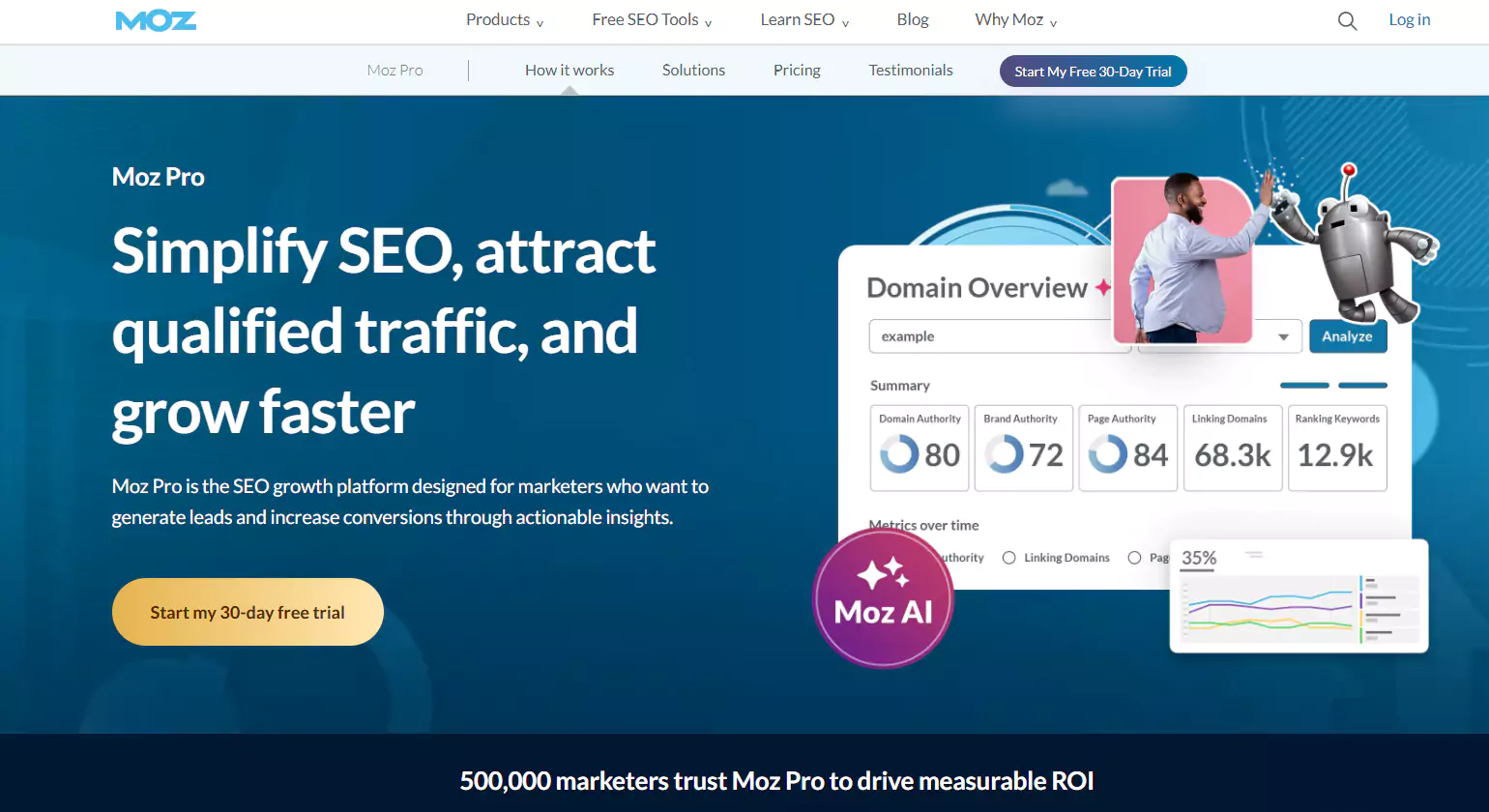The width and height of the screenshot is (1489, 812).
Task: Click Start my 30-day free trial
Action: coord(247,611)
